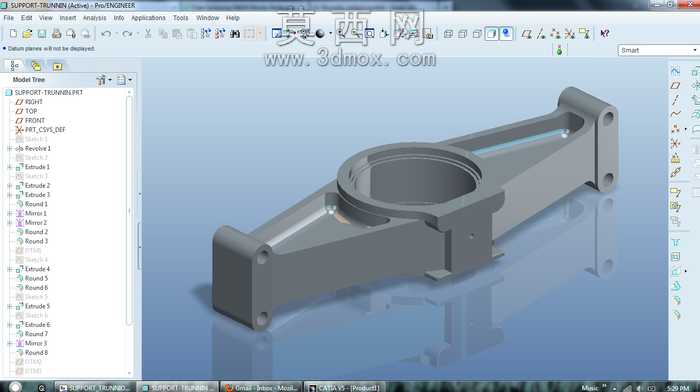This screenshot has width=700, height=392.
Task: Enable shaded display style
Action: tap(491, 33)
